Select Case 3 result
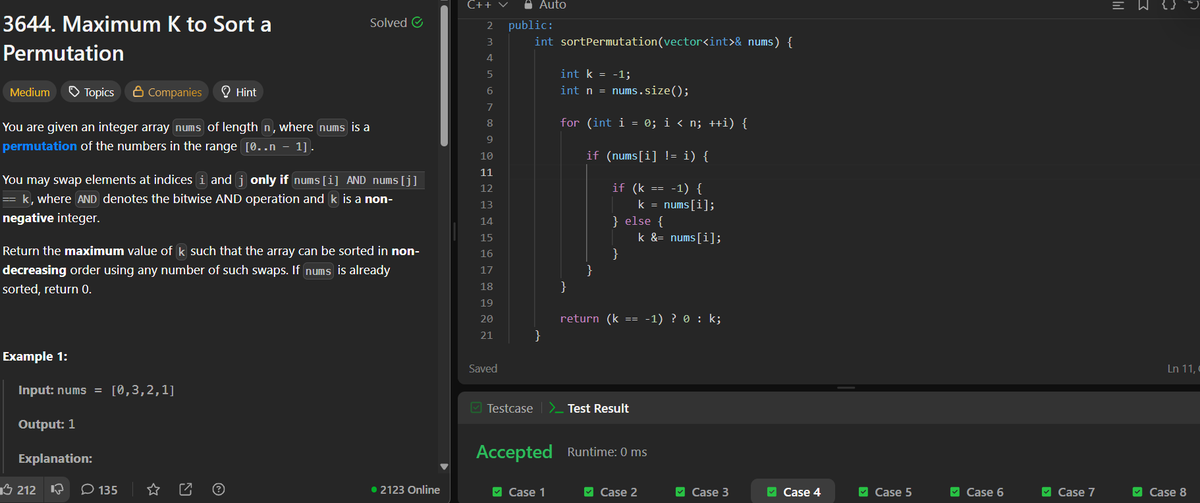 click(x=703, y=491)
